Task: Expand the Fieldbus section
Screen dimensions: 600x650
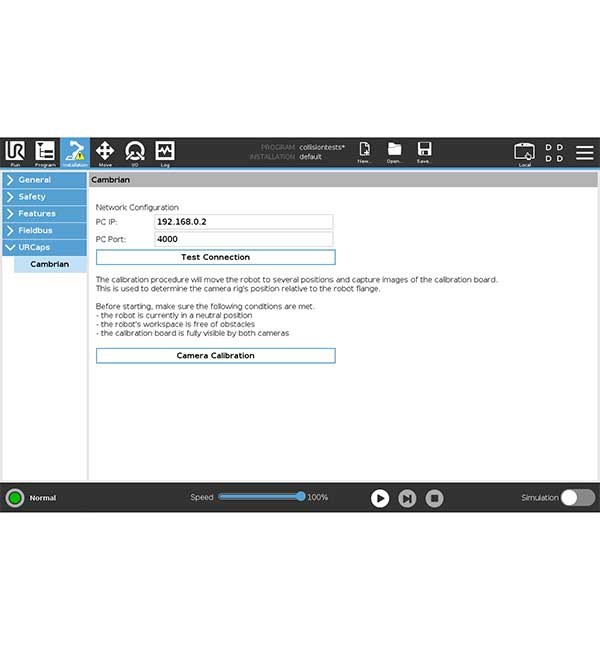Action: coord(44,230)
